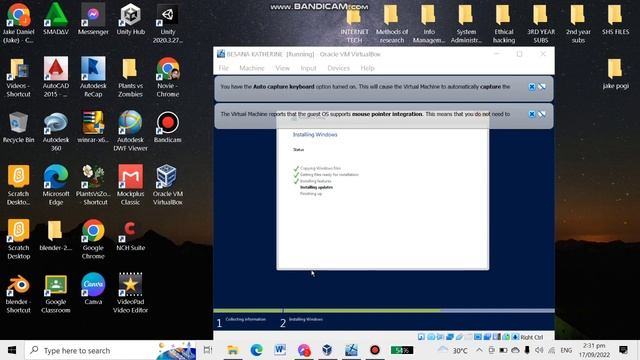Click suppress icon on Auto capture keyboard notification

[x=542, y=87]
